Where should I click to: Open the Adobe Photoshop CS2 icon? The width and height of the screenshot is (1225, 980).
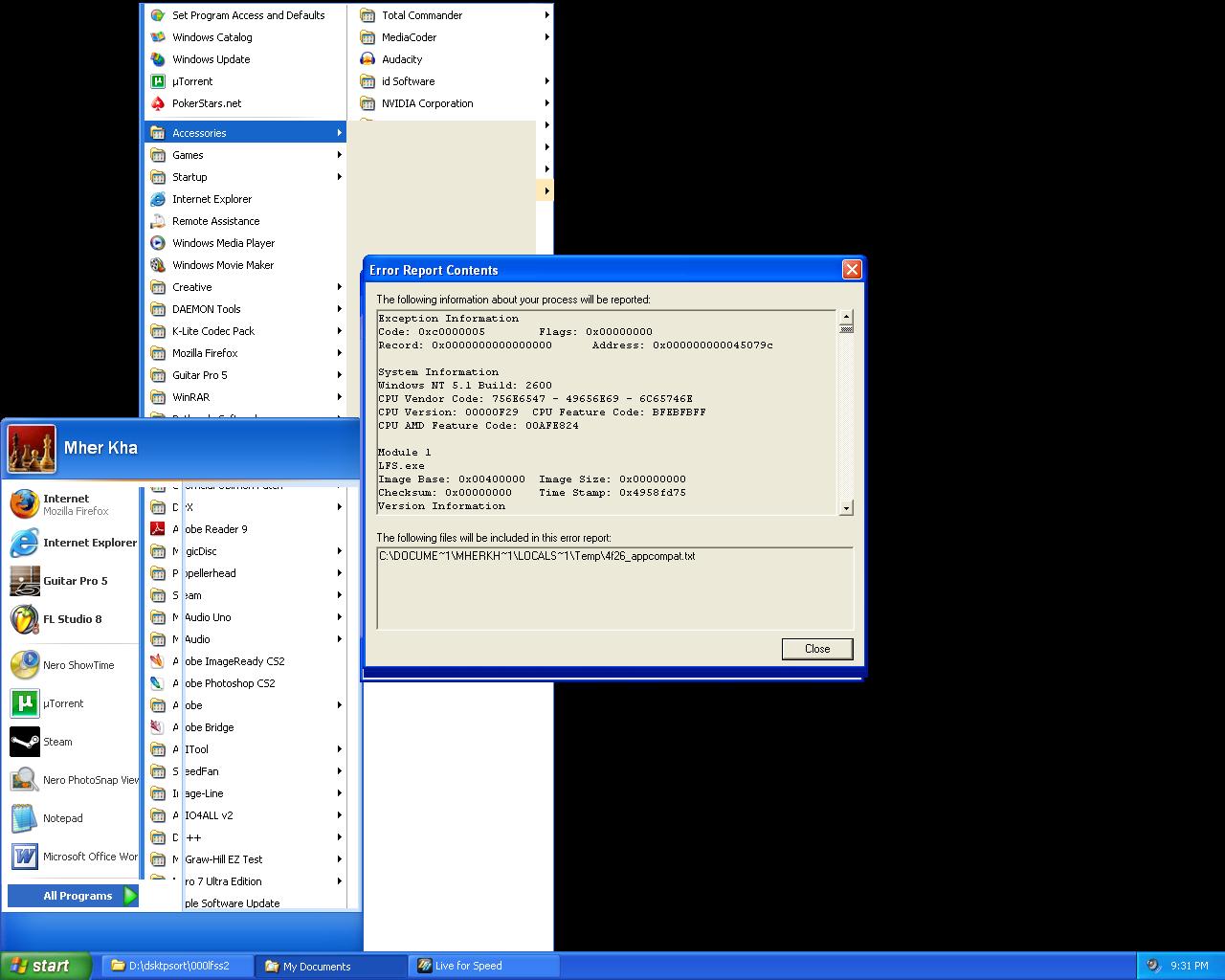click(x=158, y=683)
